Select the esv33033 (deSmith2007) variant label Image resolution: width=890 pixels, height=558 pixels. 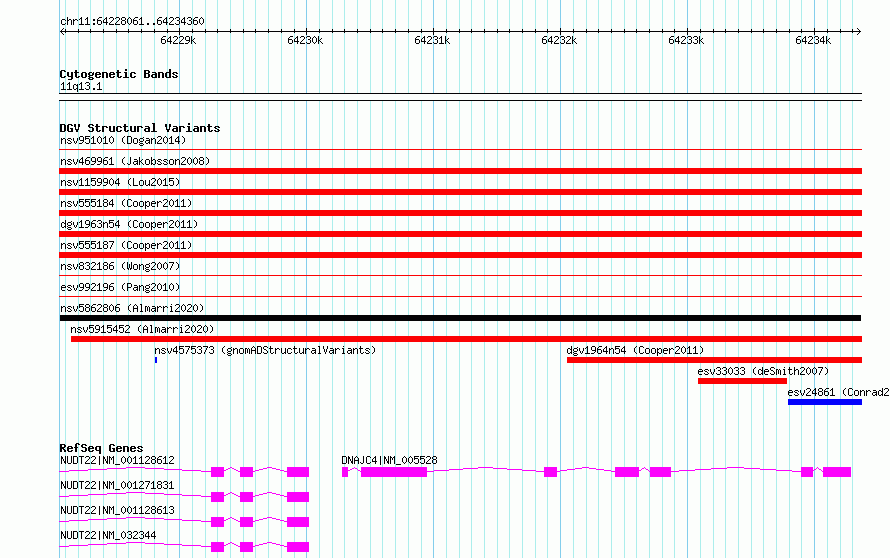click(763, 371)
